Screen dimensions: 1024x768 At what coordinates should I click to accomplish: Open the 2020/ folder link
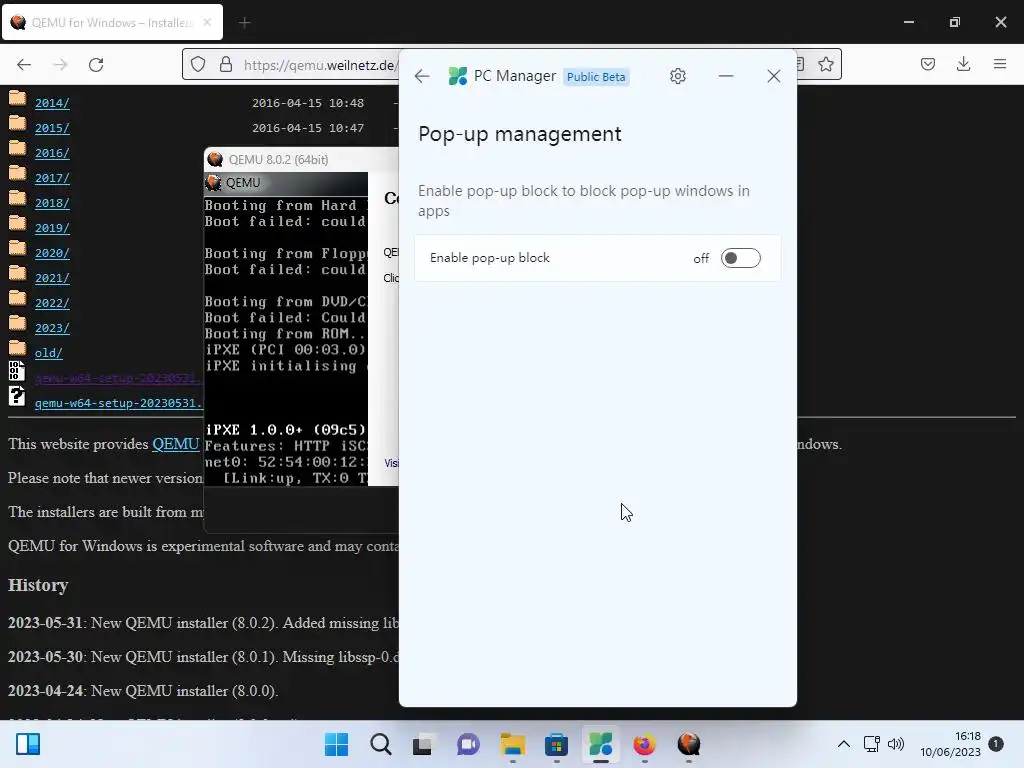(x=52, y=253)
